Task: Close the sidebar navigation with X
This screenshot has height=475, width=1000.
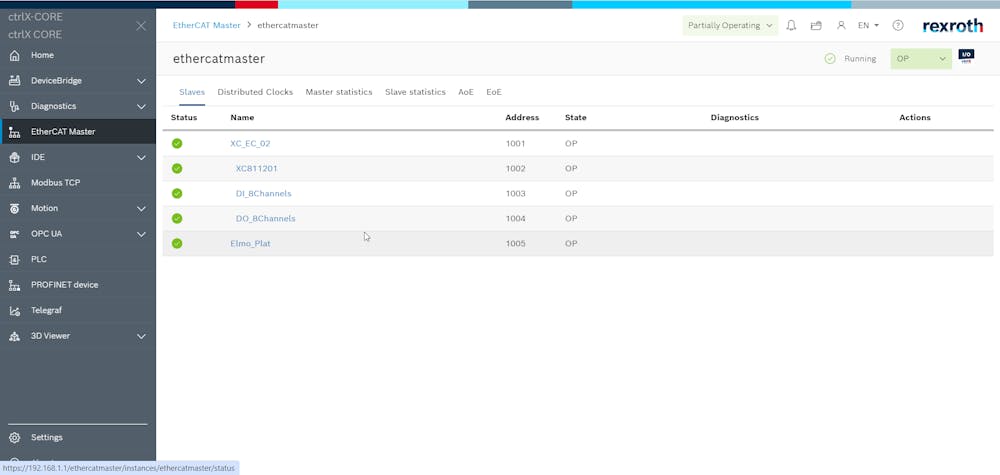Action: click(140, 26)
